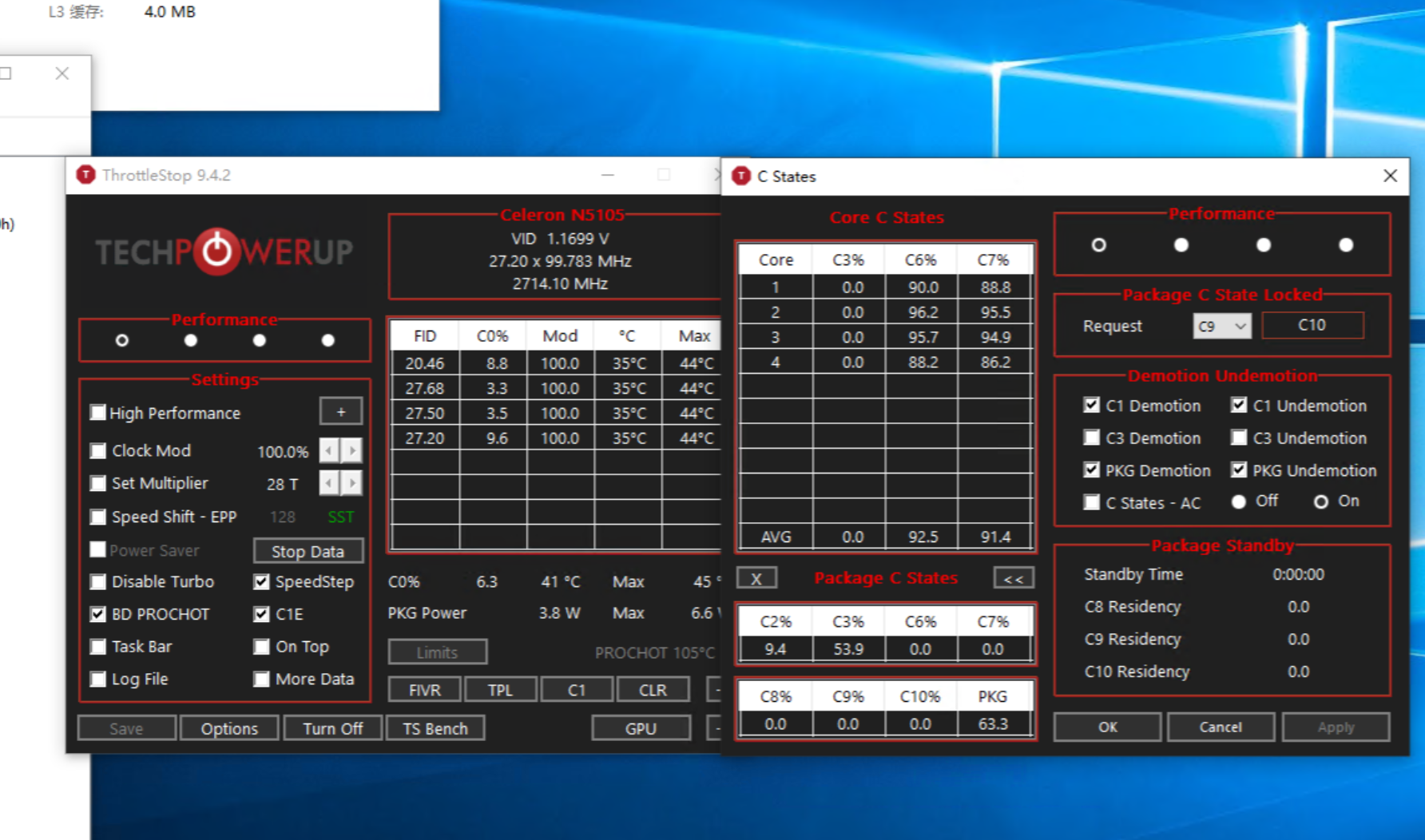Enable High Performance checkbox
Screen dimensions: 1425x840
(x=98, y=413)
